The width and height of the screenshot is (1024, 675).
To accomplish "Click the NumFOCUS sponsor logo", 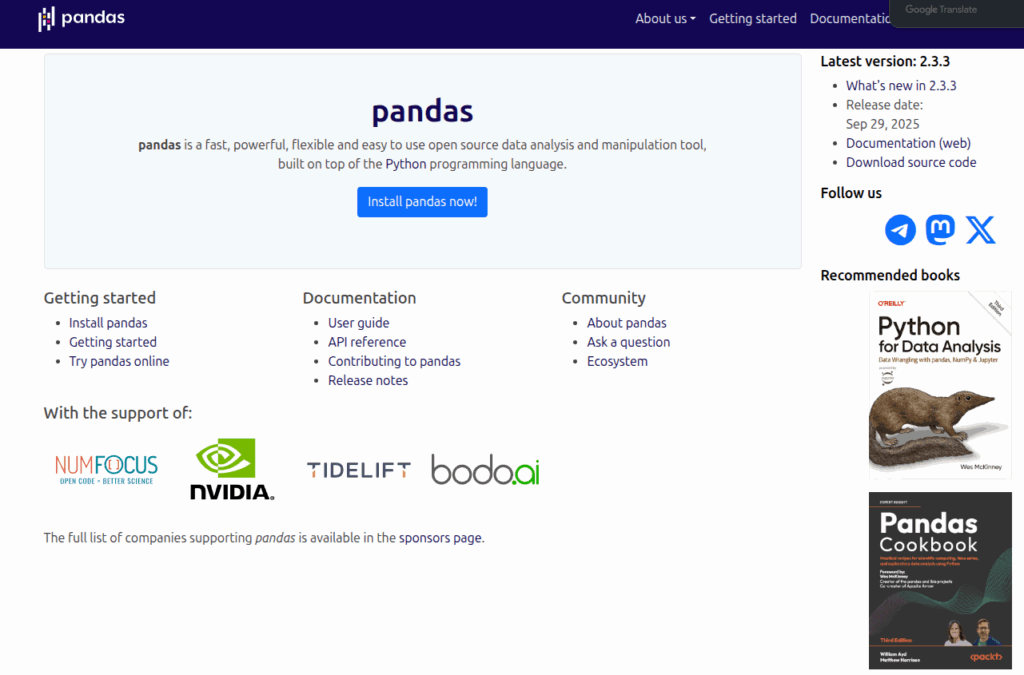I will 106,469.
